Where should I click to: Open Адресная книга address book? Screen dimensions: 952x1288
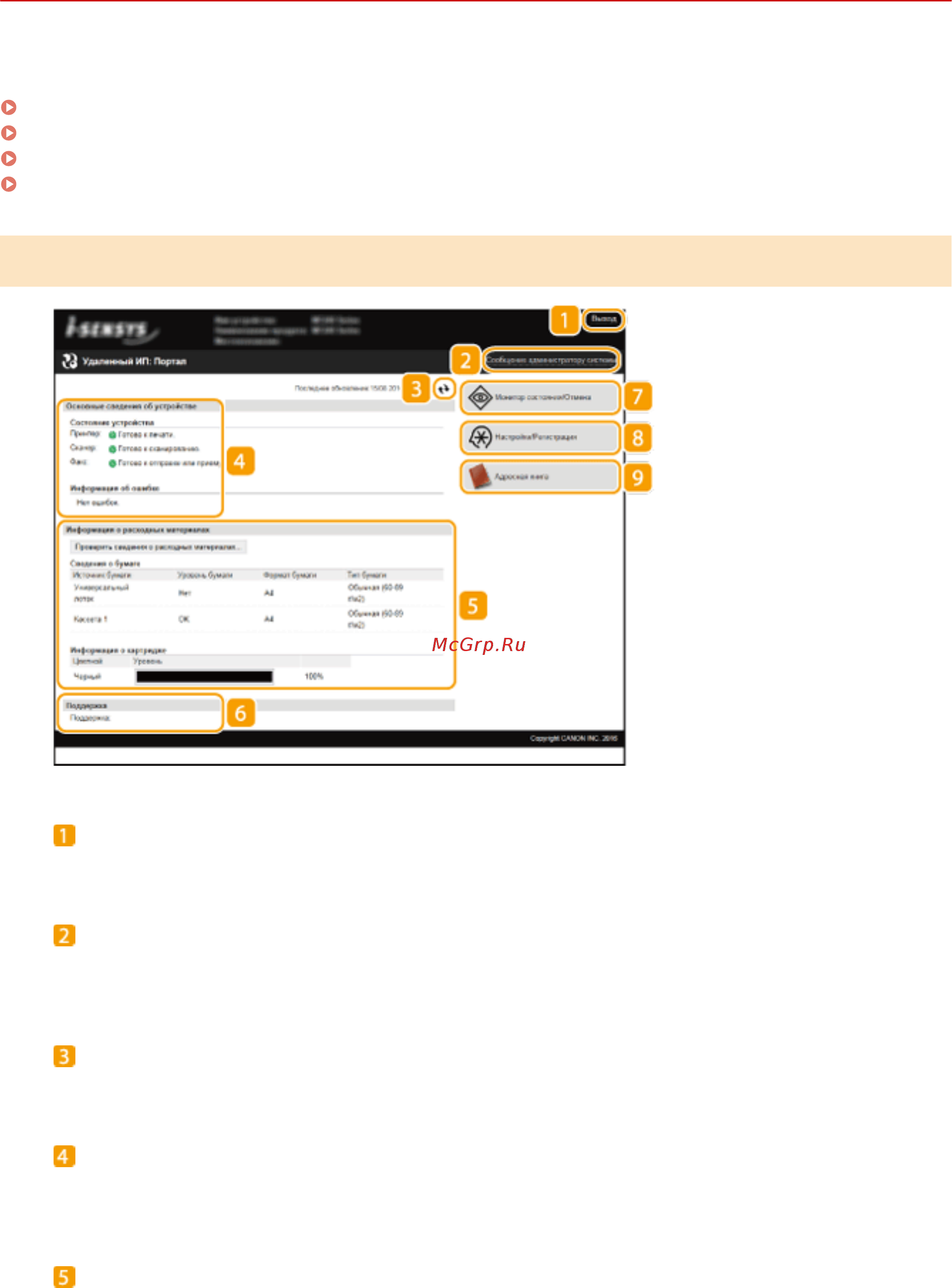point(540,477)
